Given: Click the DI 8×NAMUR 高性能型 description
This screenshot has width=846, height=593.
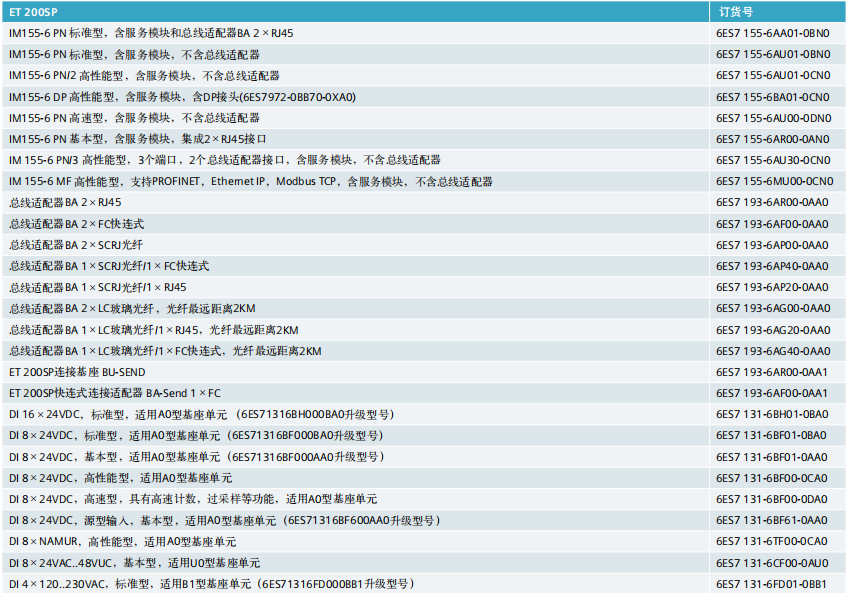Looking at the screenshot, I should 122,541.
